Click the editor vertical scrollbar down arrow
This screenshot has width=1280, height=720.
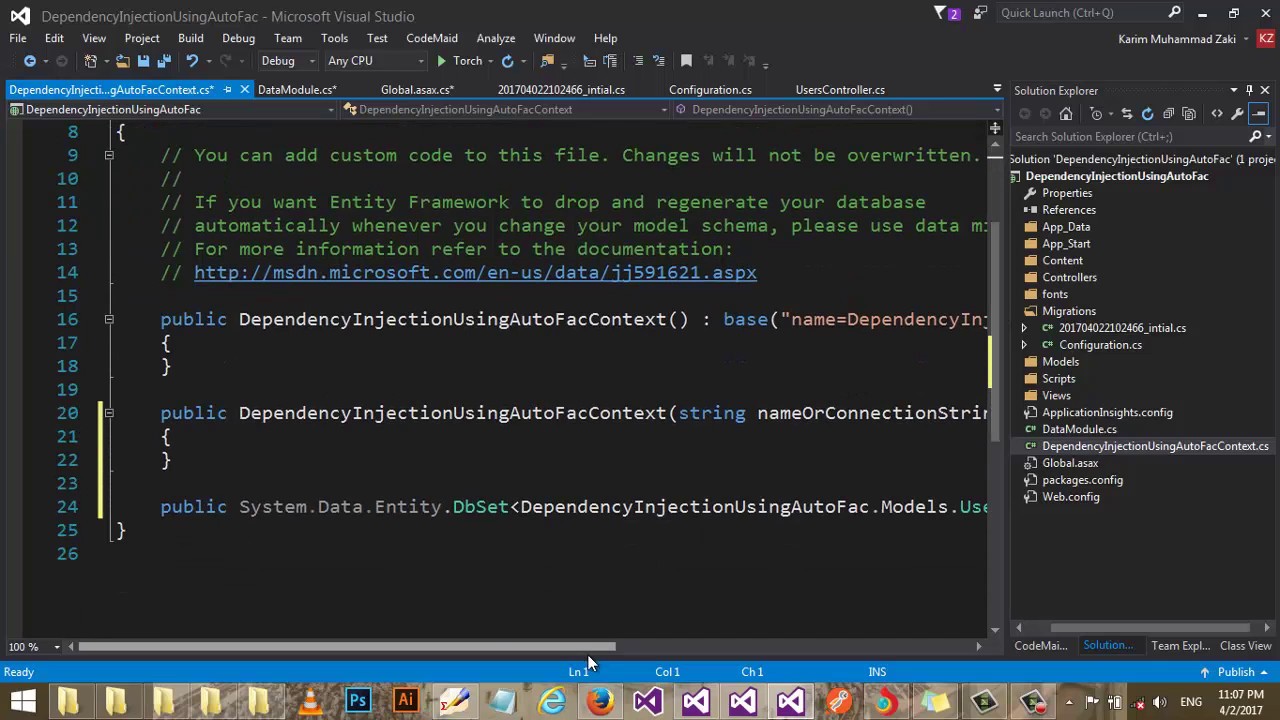coord(995,629)
